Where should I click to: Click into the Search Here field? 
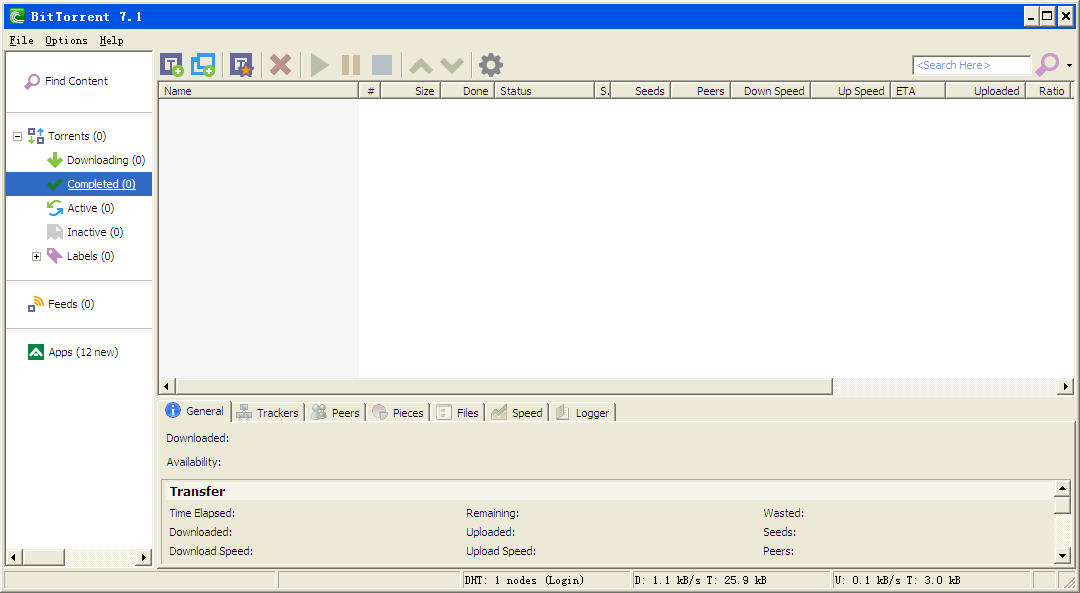[971, 65]
